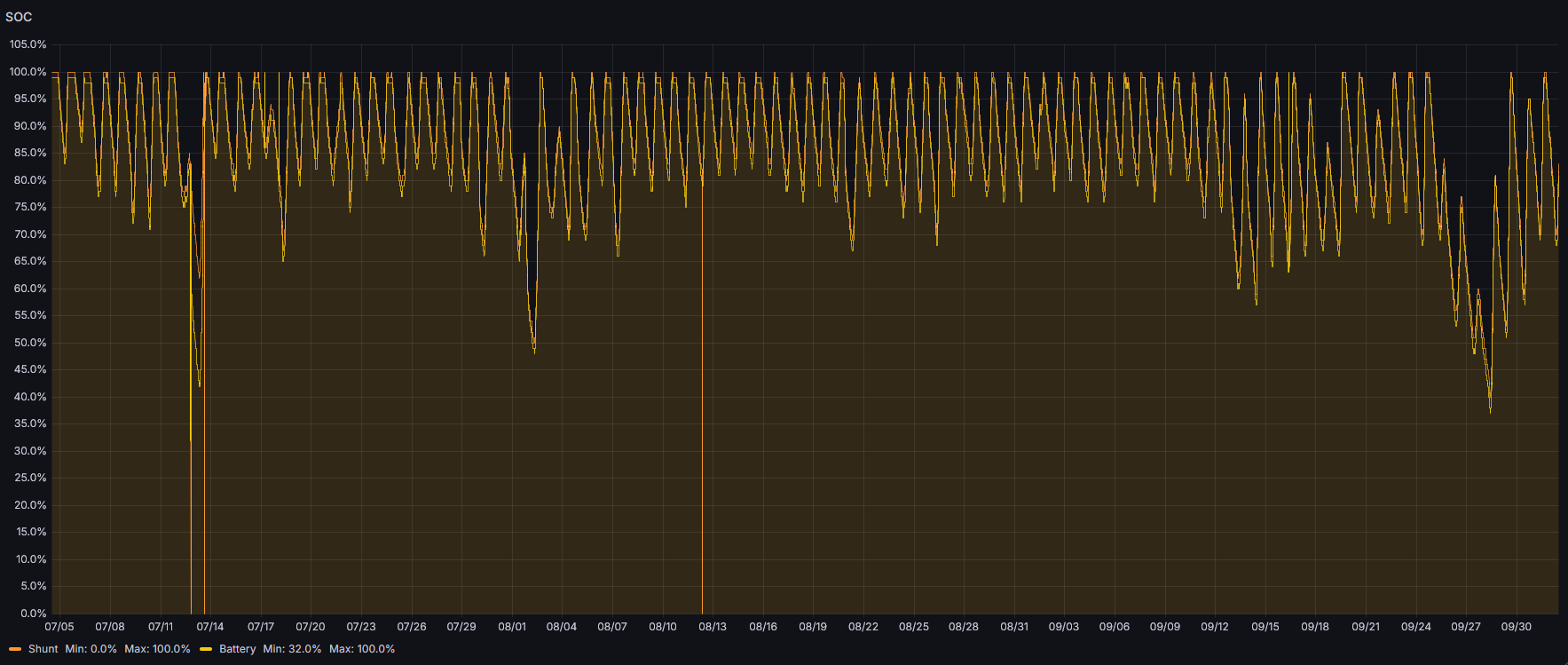Click the 09/30 x-axis date label
The image size is (1568, 665).
pyautogui.click(x=1516, y=627)
